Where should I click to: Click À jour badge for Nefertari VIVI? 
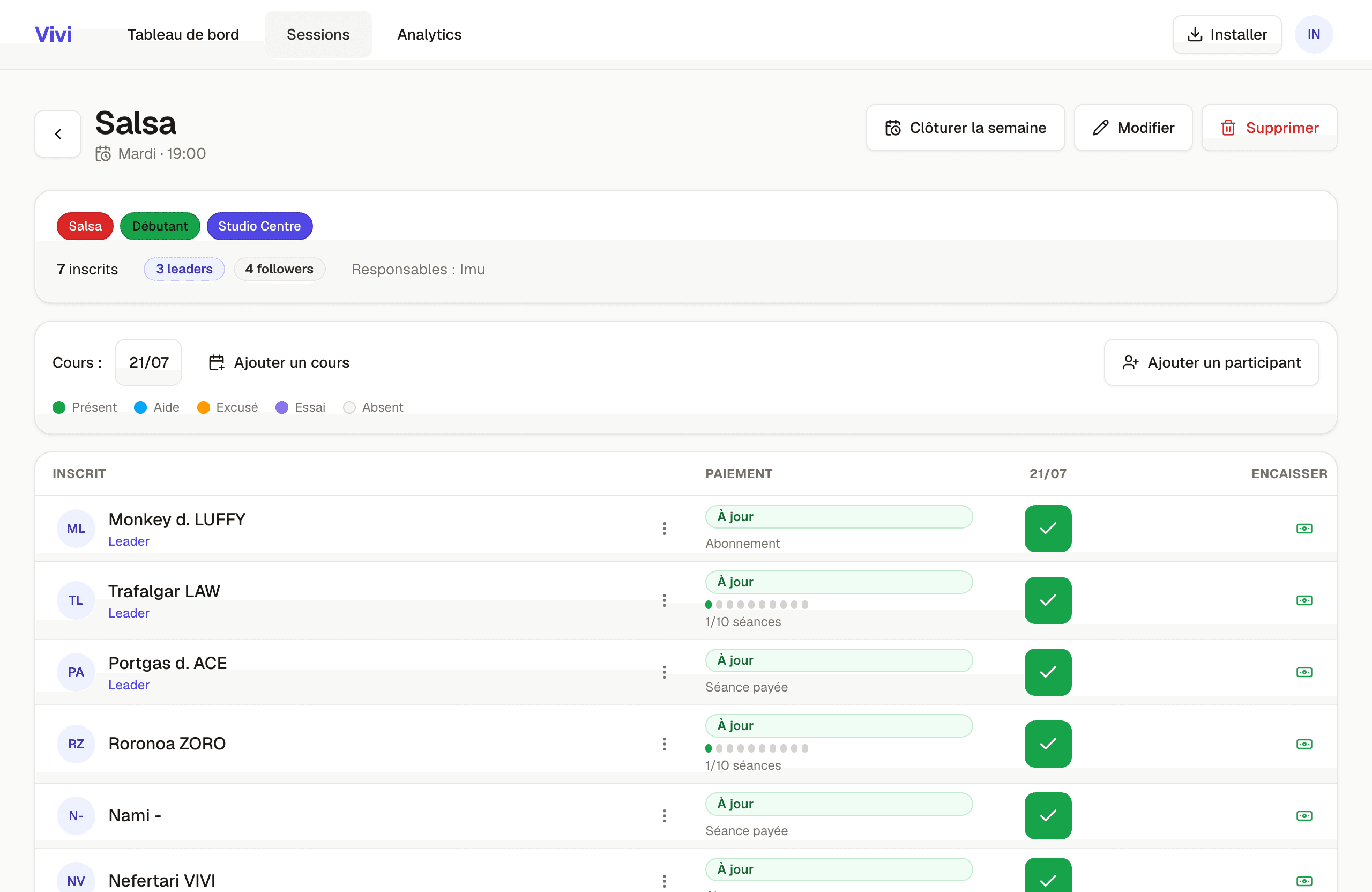click(839, 869)
